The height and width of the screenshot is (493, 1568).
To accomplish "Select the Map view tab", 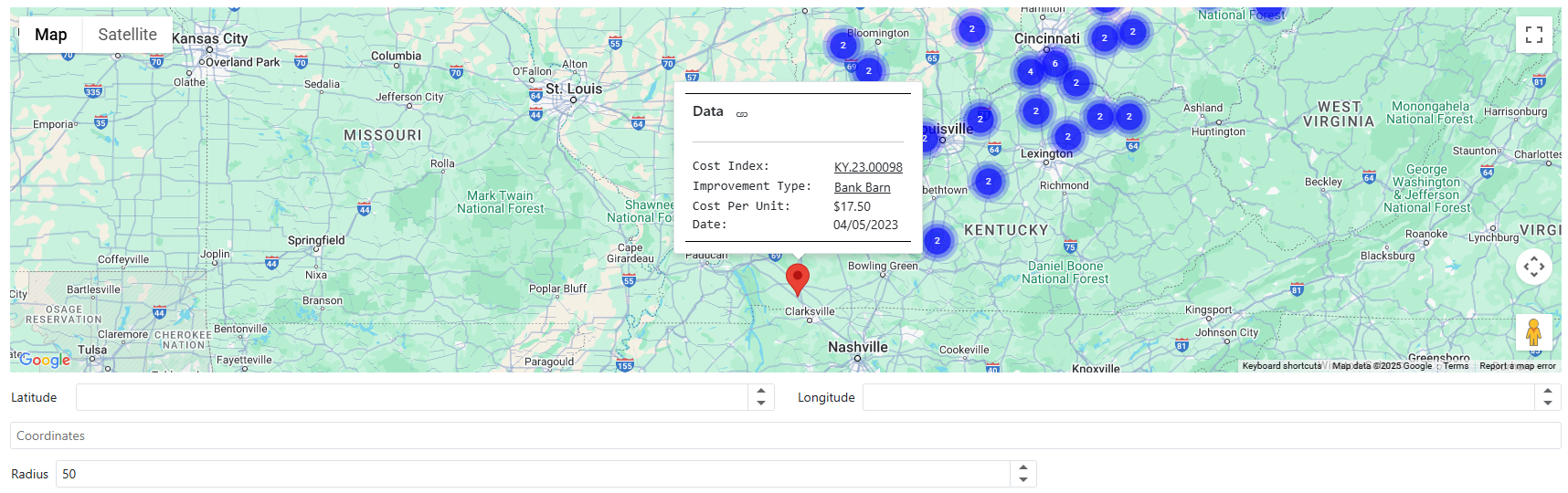I will click(x=51, y=35).
